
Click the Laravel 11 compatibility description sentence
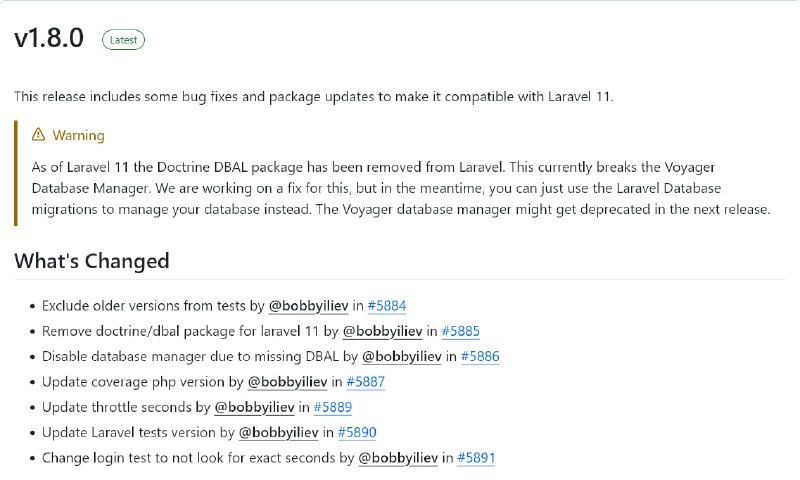point(314,96)
